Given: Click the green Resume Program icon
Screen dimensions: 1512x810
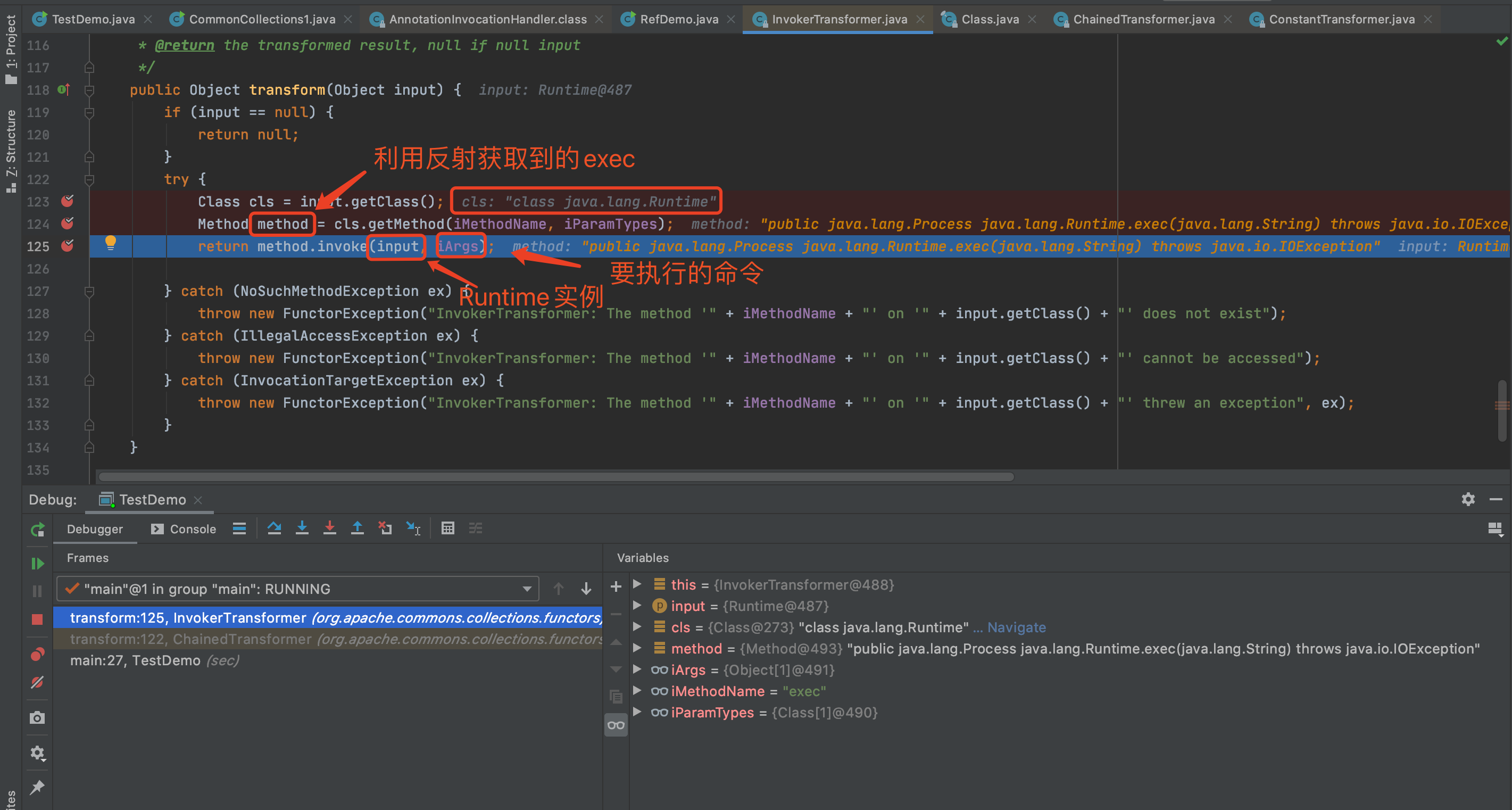Looking at the screenshot, I should [x=37, y=564].
